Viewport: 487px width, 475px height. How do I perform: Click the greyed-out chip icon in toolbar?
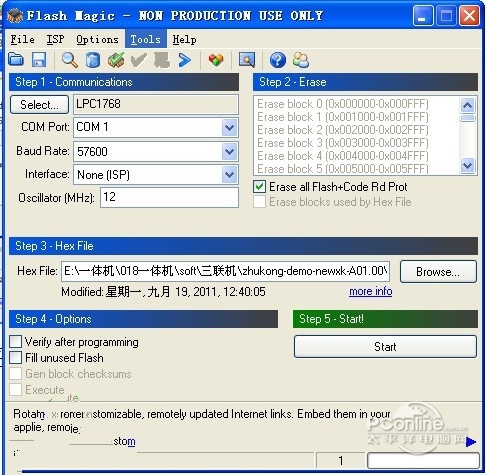tap(162, 60)
